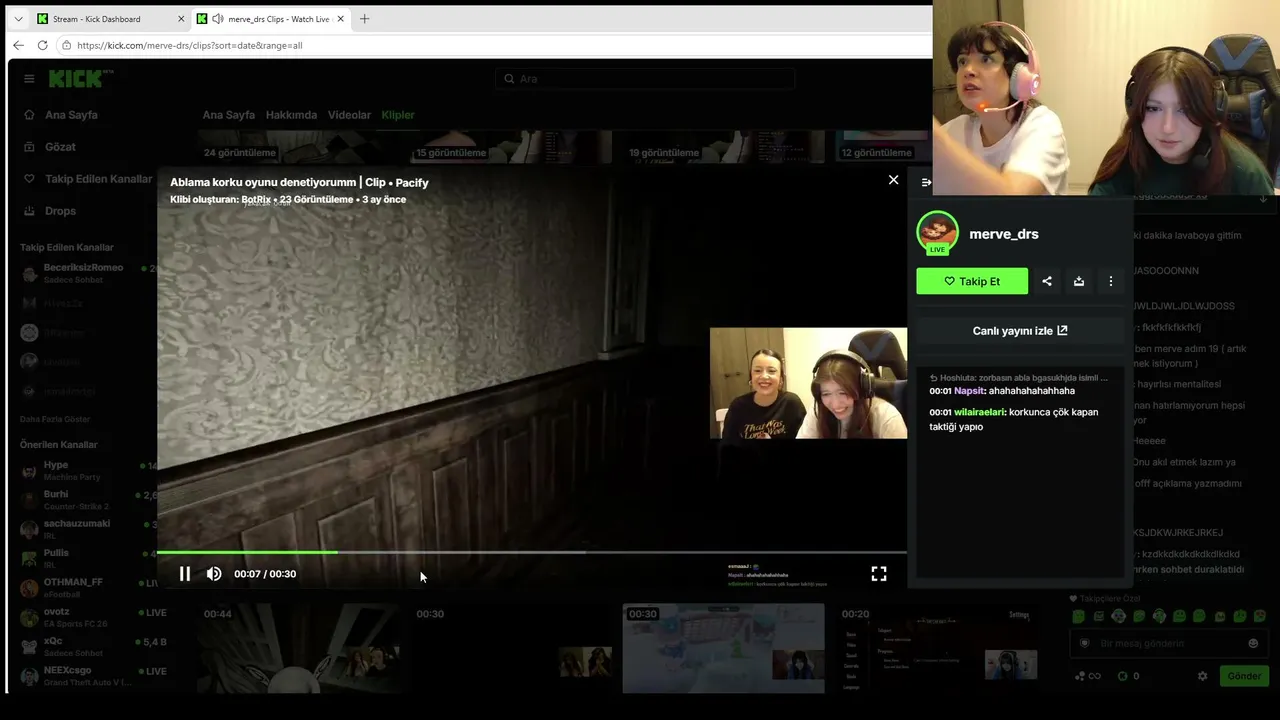
Task: Click the download clip icon
Action: tap(1079, 281)
